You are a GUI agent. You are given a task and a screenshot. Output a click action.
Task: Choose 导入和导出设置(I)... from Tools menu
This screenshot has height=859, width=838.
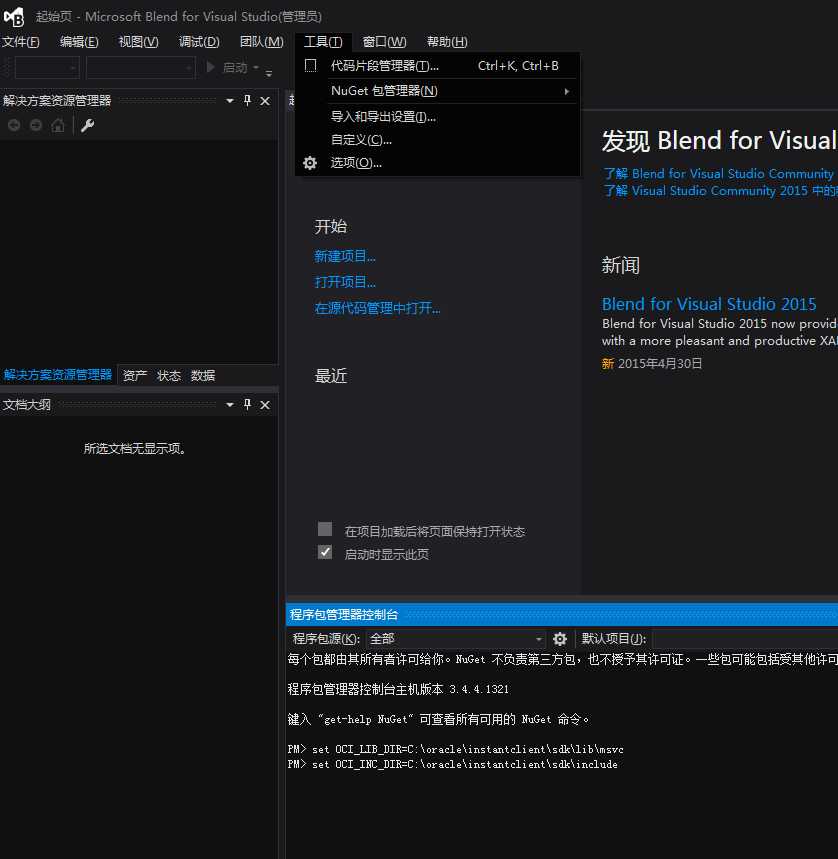(x=438, y=117)
